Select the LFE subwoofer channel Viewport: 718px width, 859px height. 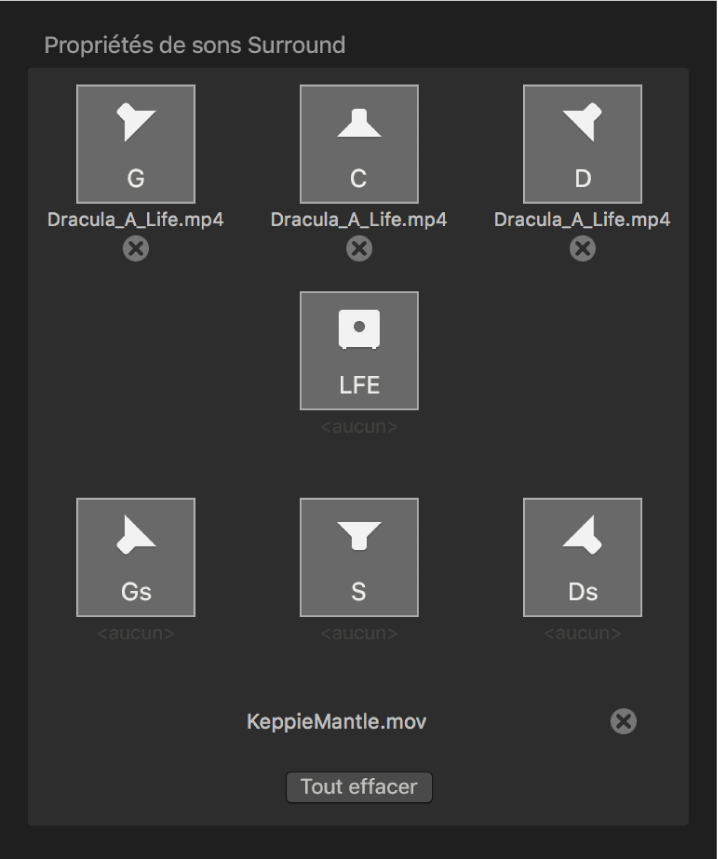click(x=359, y=351)
